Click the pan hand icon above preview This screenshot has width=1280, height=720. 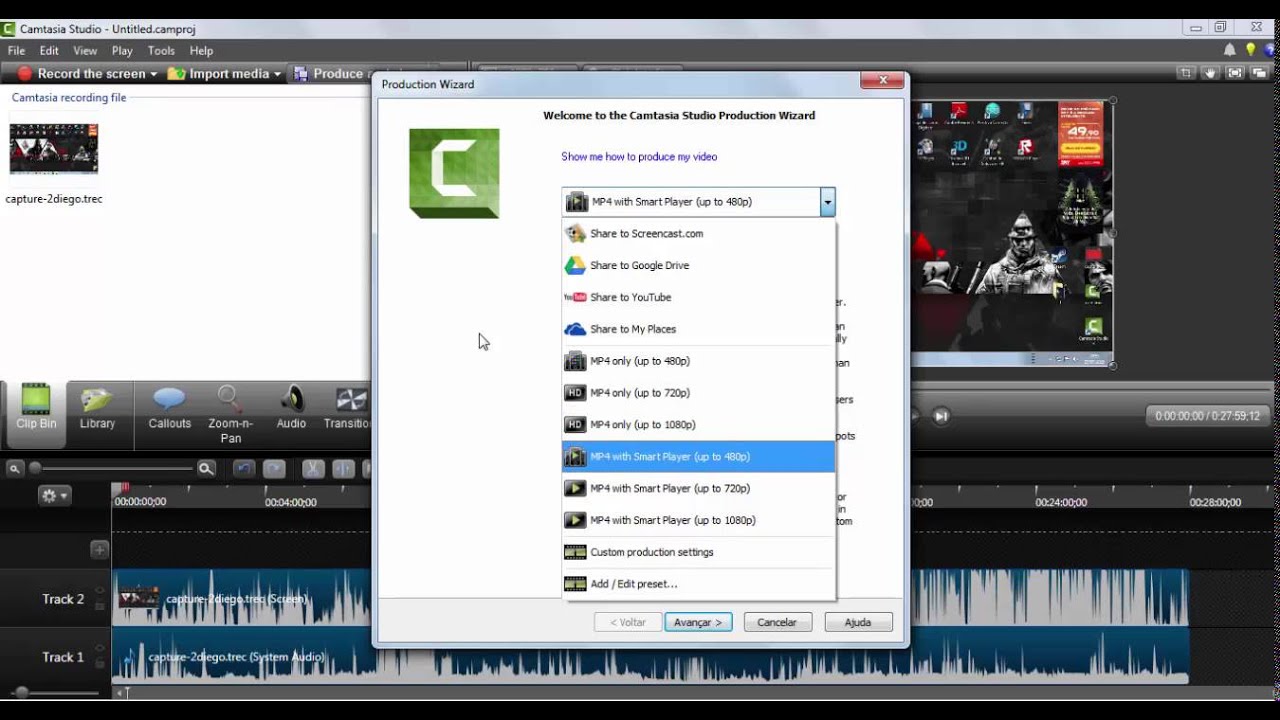(1210, 73)
